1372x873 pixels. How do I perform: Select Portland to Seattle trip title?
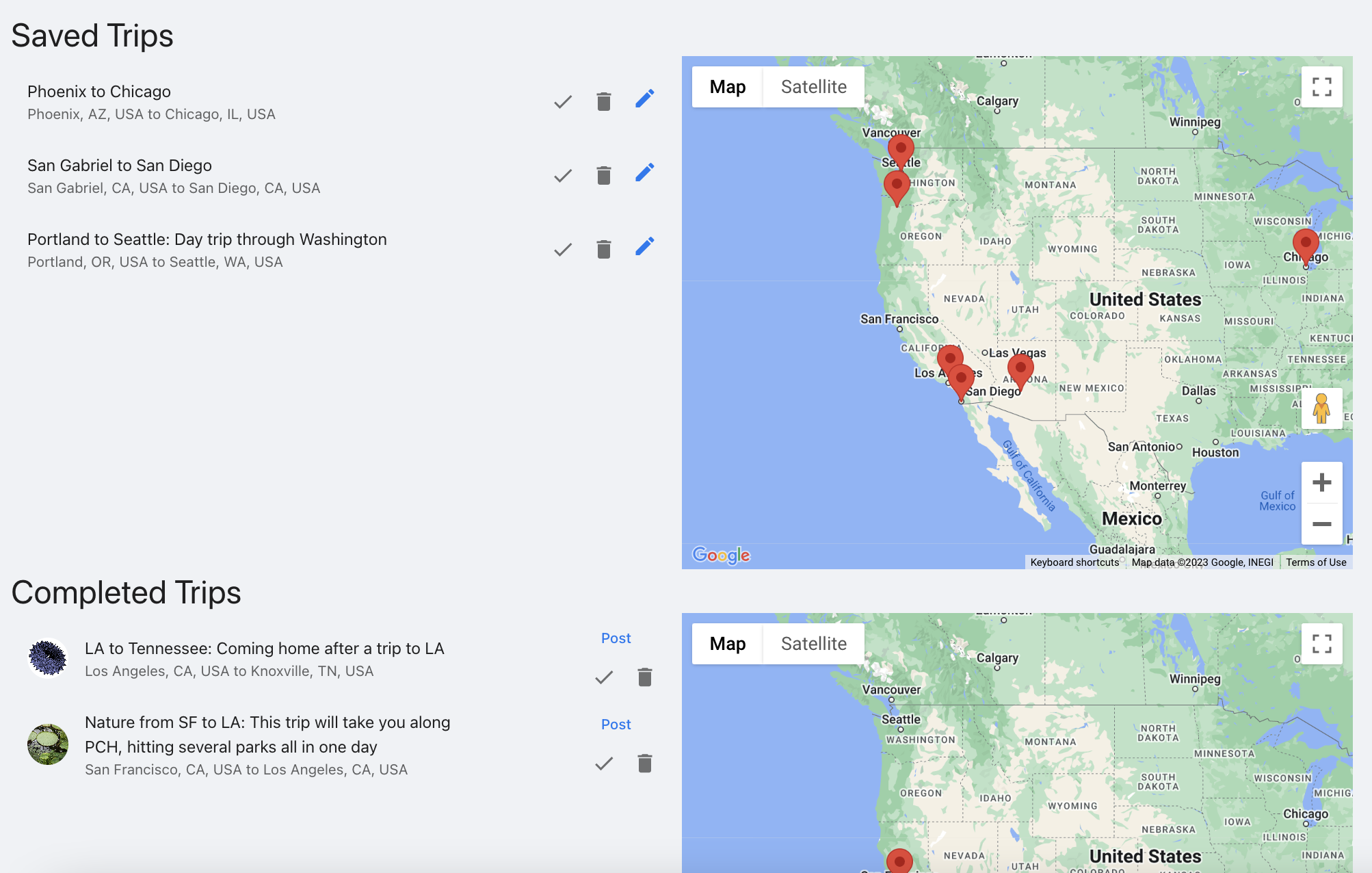[207, 239]
